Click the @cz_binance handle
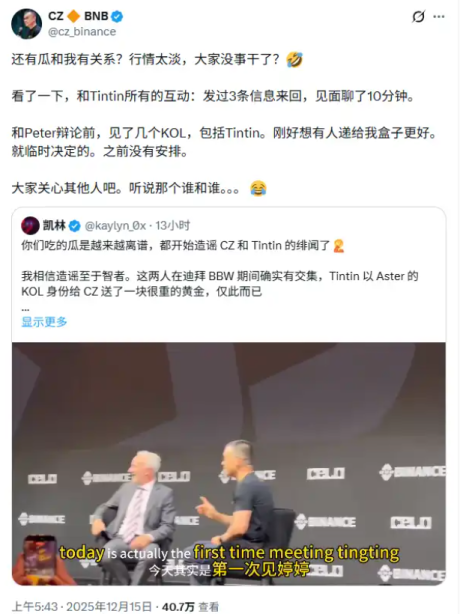The image size is (460, 614). [82, 32]
